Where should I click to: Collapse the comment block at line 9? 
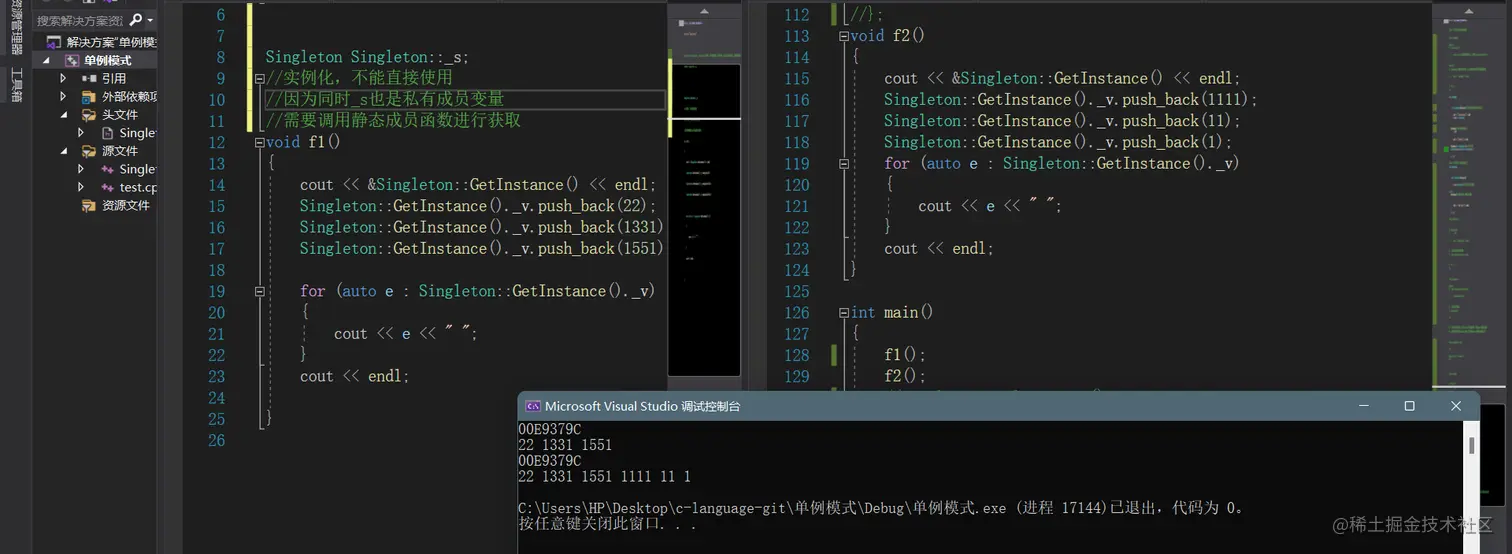[260, 78]
